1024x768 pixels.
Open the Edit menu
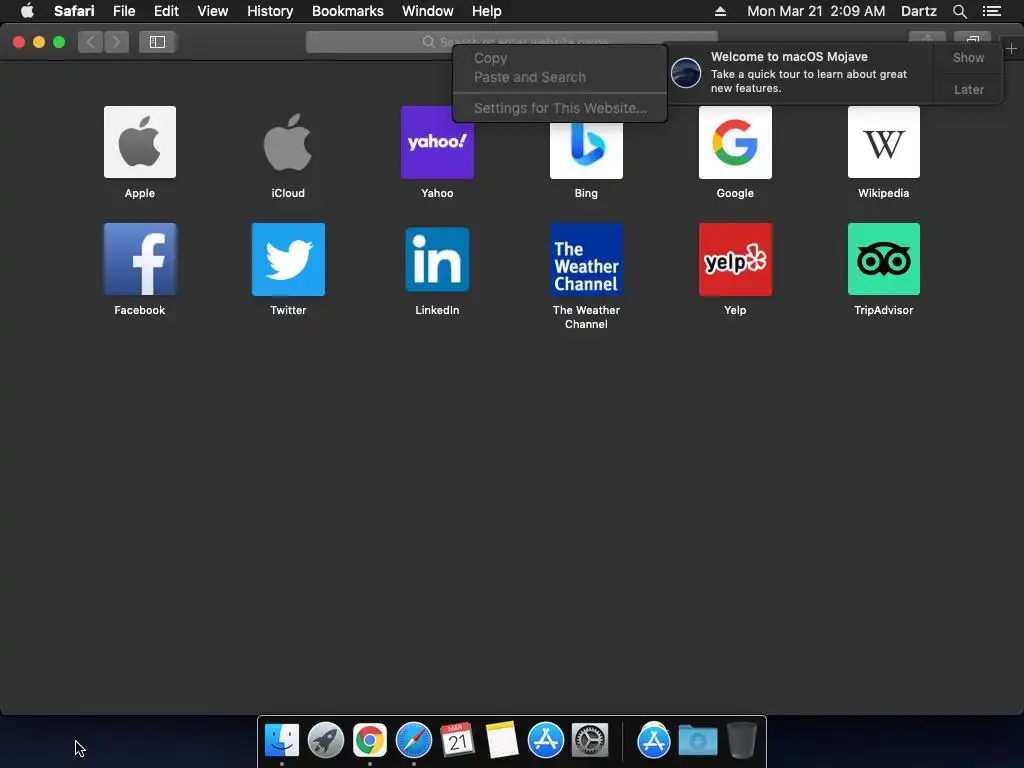(x=166, y=11)
